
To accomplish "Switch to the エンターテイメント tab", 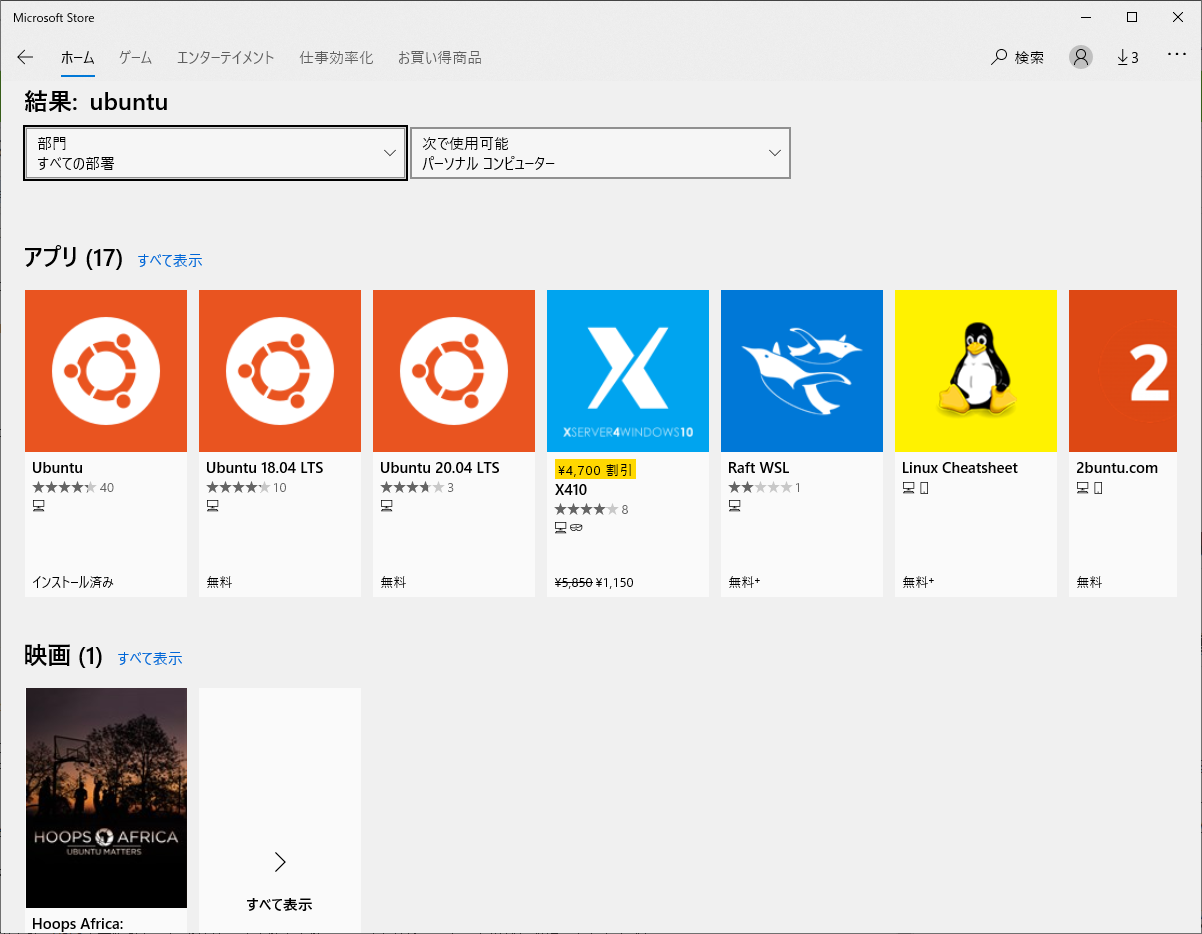I will coord(225,57).
